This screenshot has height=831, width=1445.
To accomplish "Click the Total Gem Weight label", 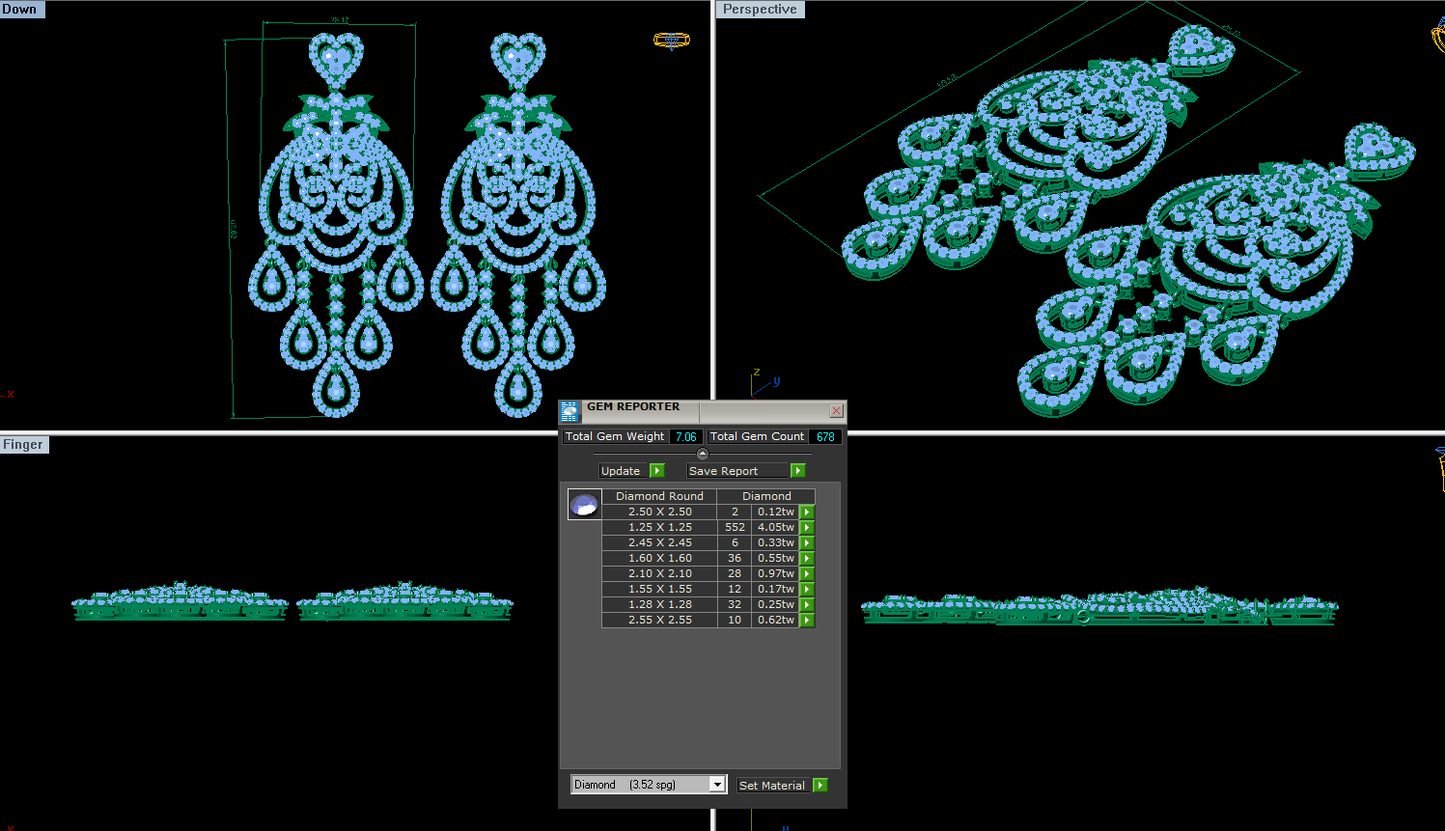I will point(615,437).
